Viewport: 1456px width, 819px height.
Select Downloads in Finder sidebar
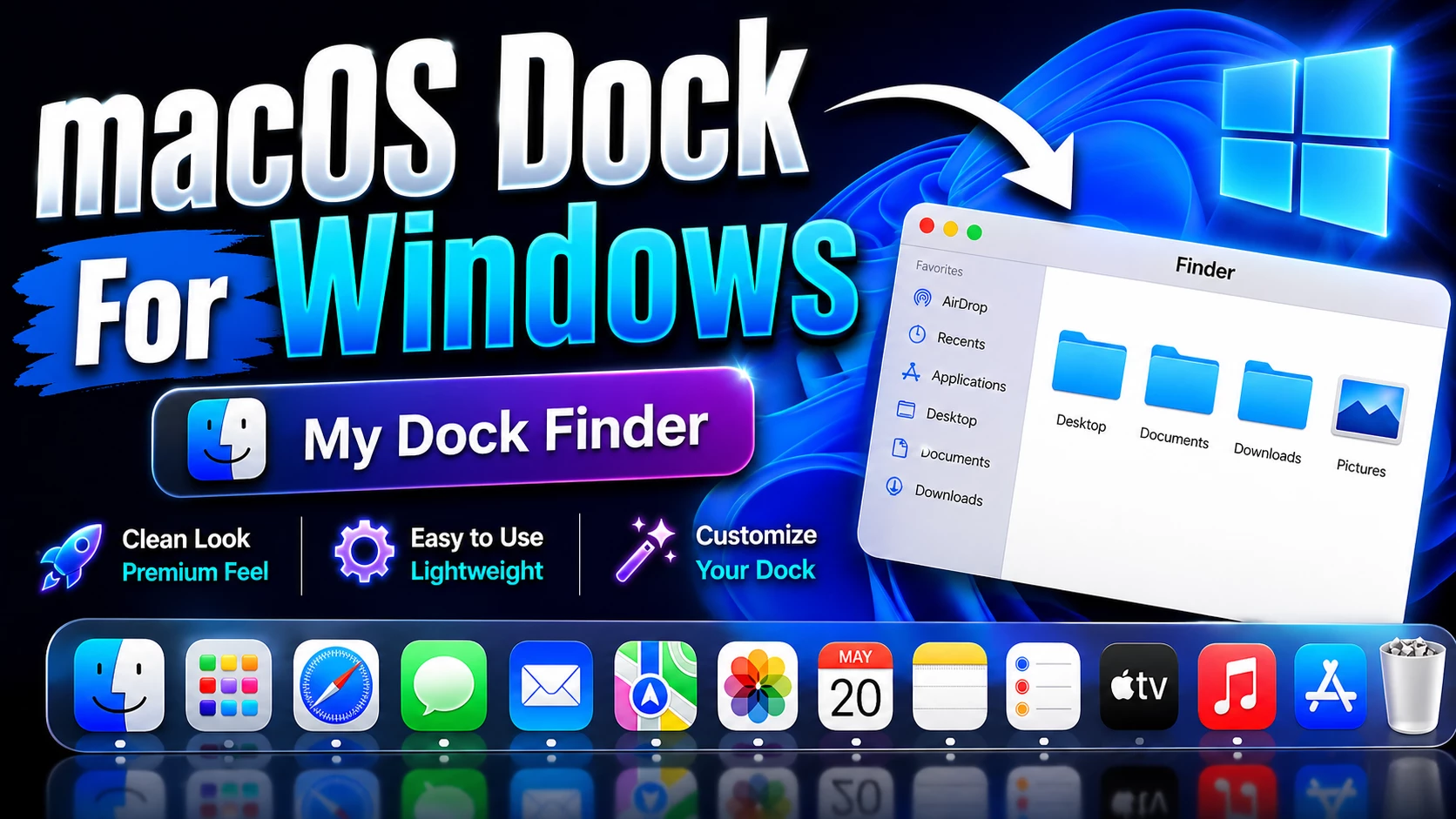(934, 491)
